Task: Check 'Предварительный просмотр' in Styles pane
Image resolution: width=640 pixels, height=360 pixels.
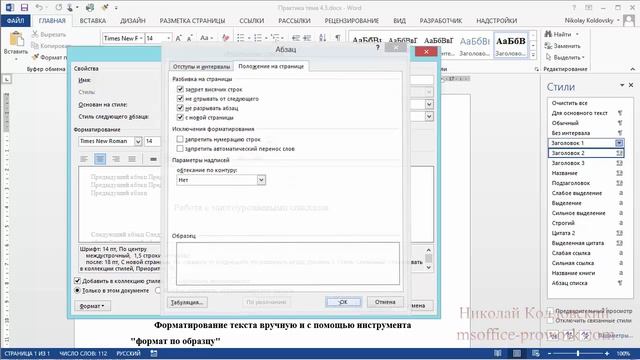Action: (x=550, y=311)
